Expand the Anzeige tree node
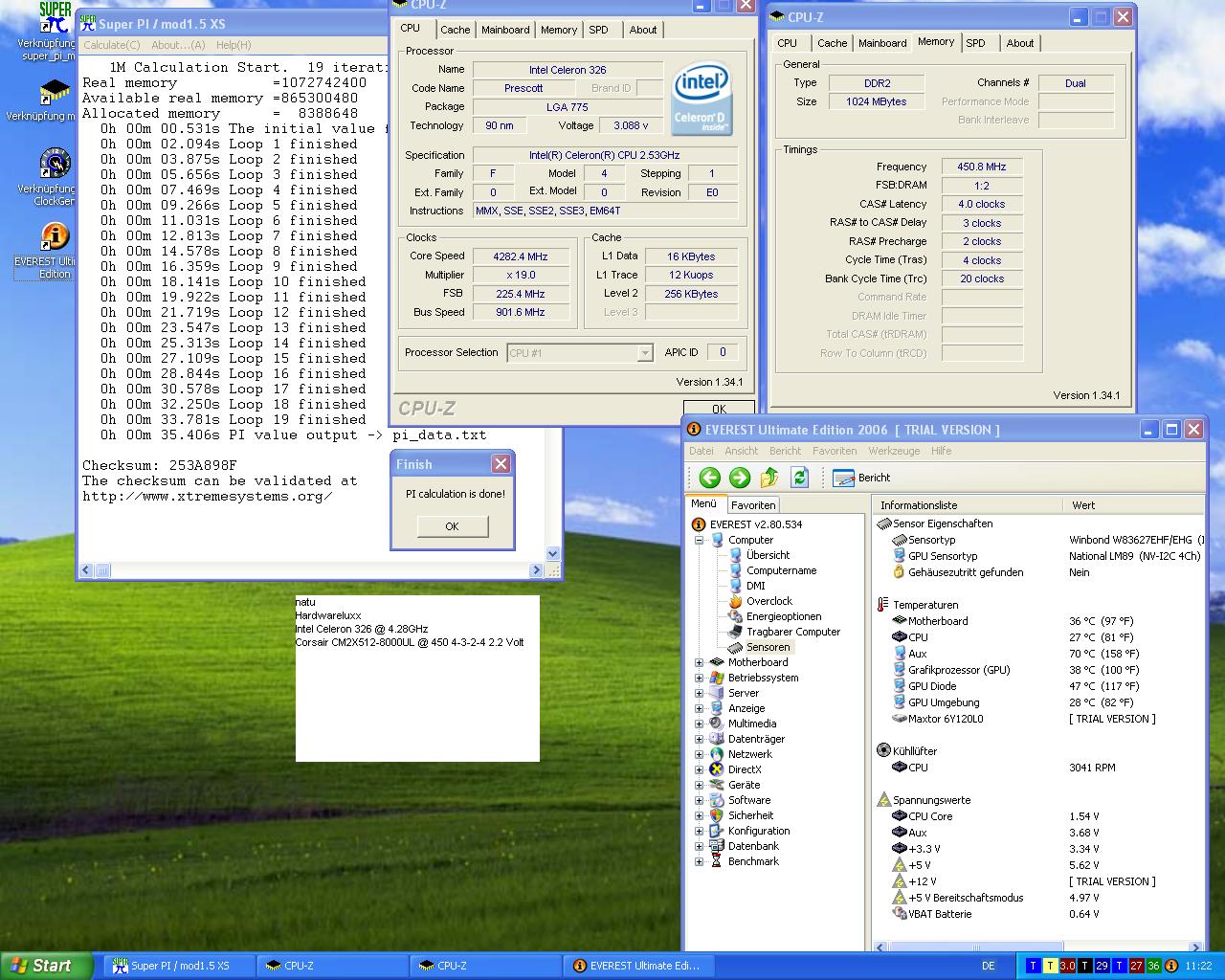Image resolution: width=1225 pixels, height=980 pixels. coord(699,708)
